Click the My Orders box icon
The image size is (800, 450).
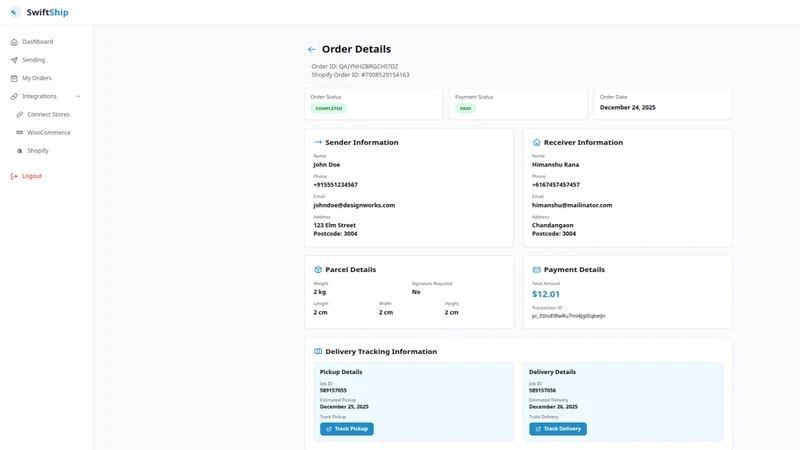point(14,78)
